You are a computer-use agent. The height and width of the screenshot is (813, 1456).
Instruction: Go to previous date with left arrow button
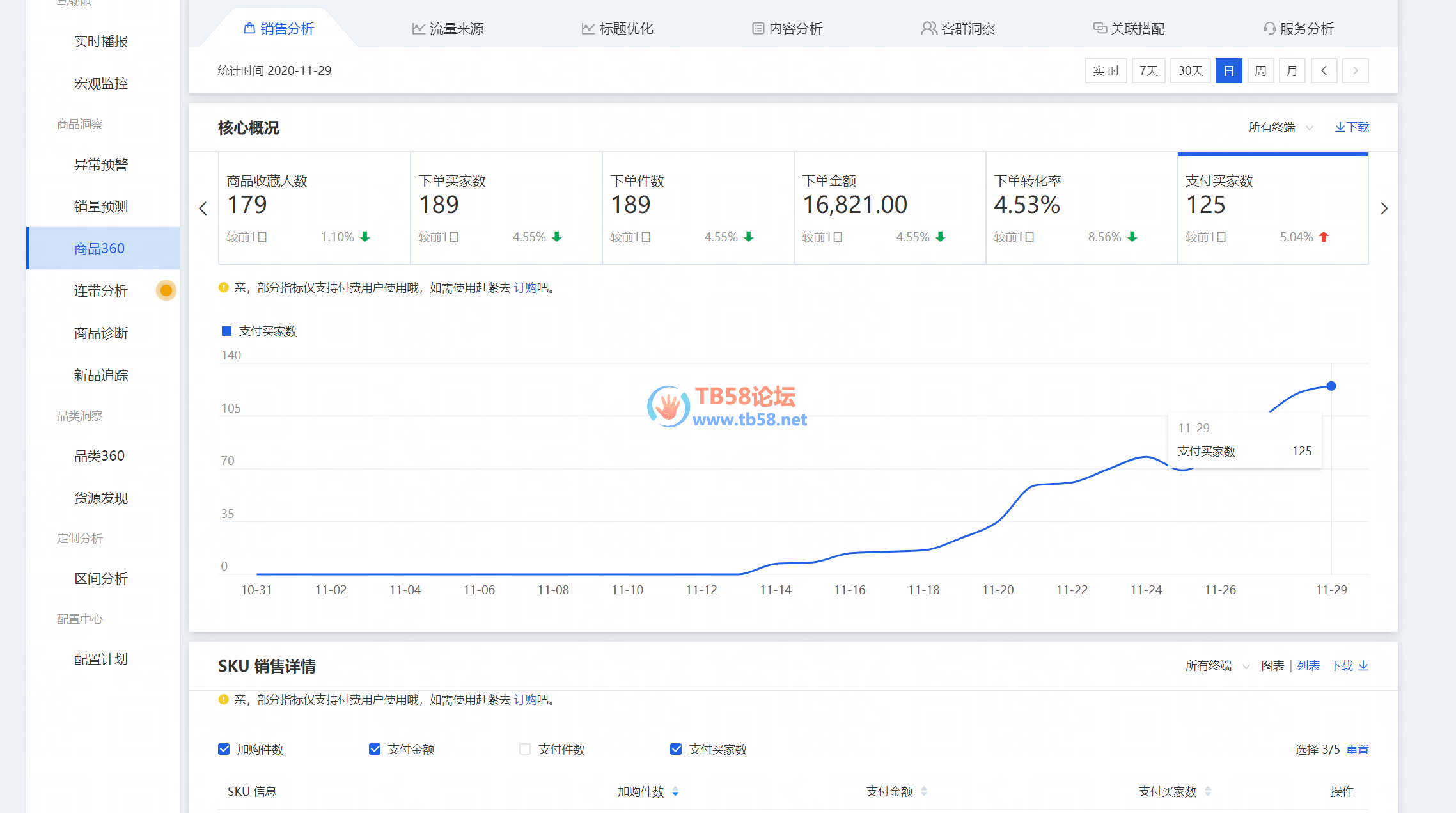(1324, 70)
